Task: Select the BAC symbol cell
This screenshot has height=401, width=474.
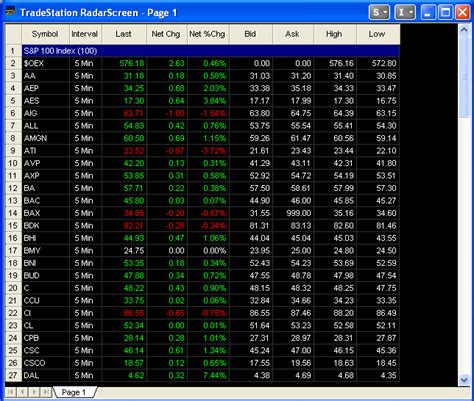Action: coord(45,201)
